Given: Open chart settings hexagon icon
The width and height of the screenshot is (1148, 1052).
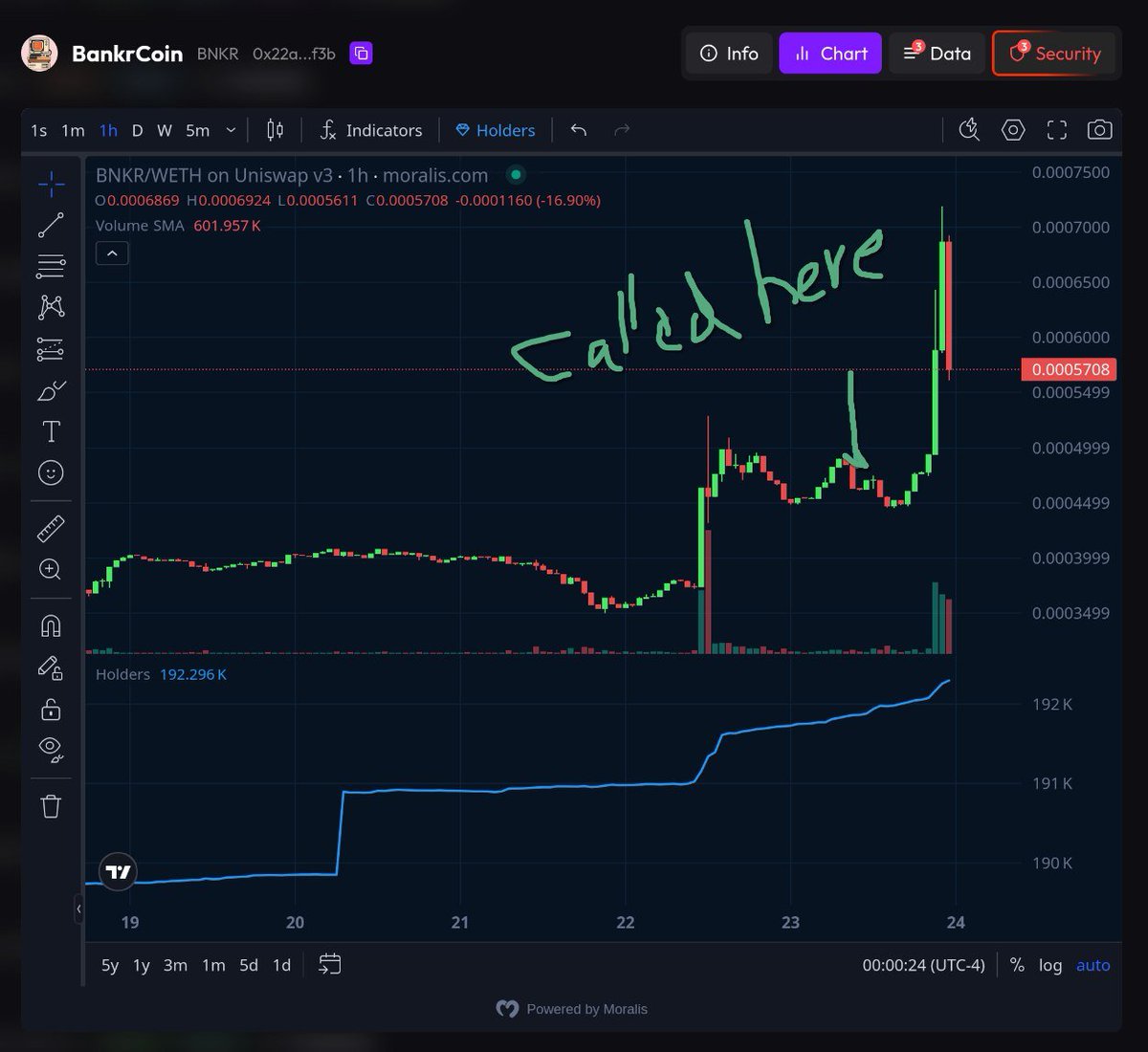Looking at the screenshot, I should pos(1013,130).
